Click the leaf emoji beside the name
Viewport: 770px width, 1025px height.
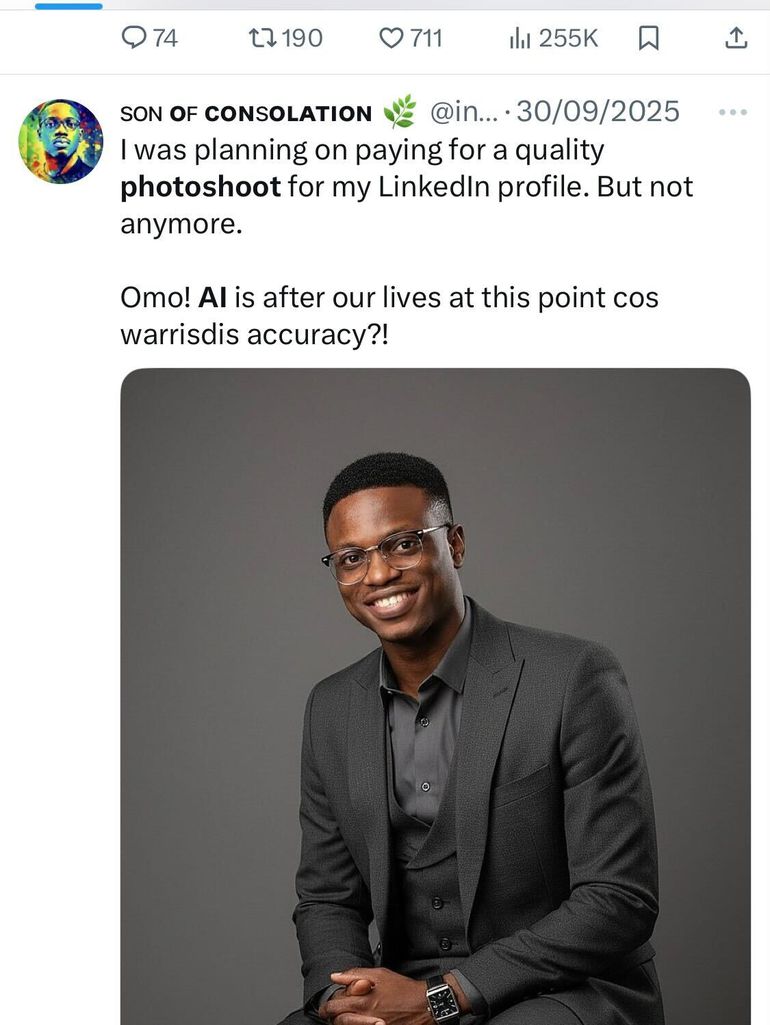[x=400, y=114]
